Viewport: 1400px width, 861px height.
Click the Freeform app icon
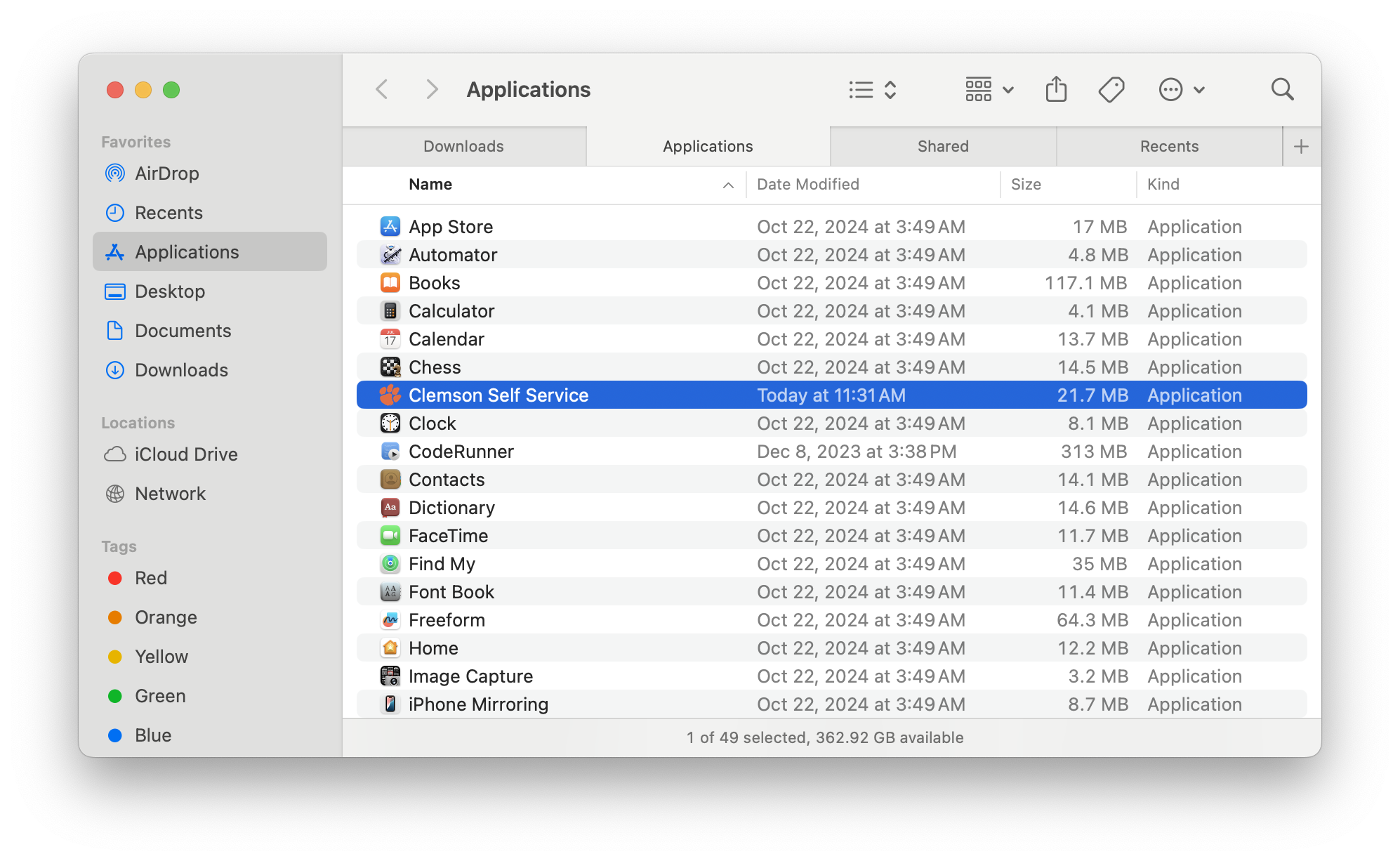click(x=390, y=619)
